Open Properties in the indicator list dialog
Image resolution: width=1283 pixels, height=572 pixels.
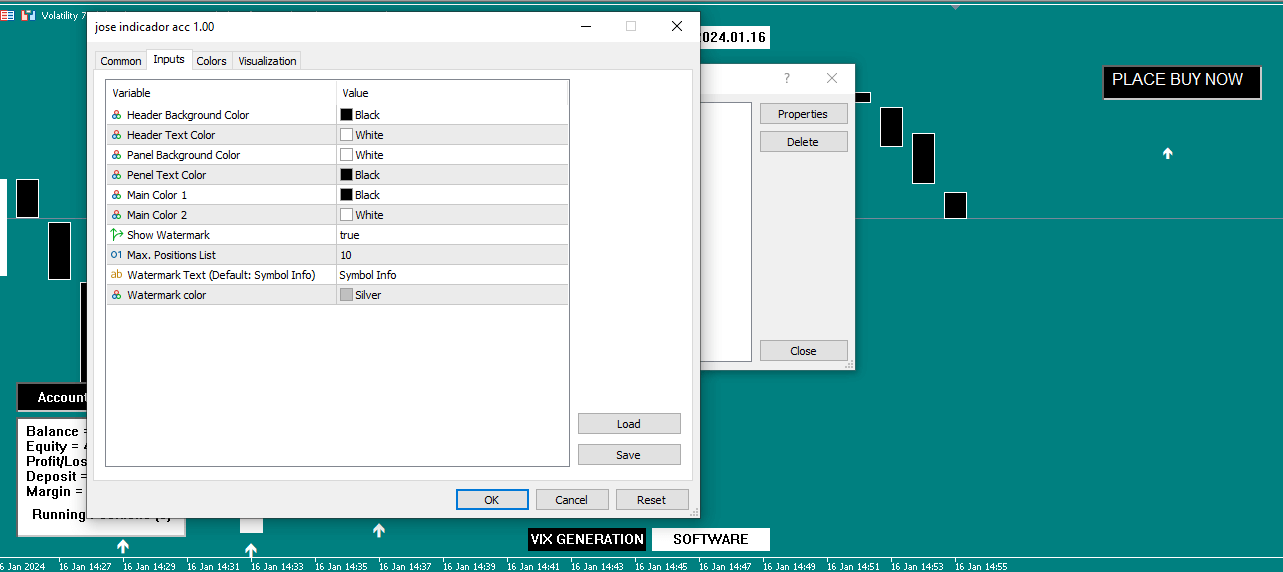click(x=803, y=114)
